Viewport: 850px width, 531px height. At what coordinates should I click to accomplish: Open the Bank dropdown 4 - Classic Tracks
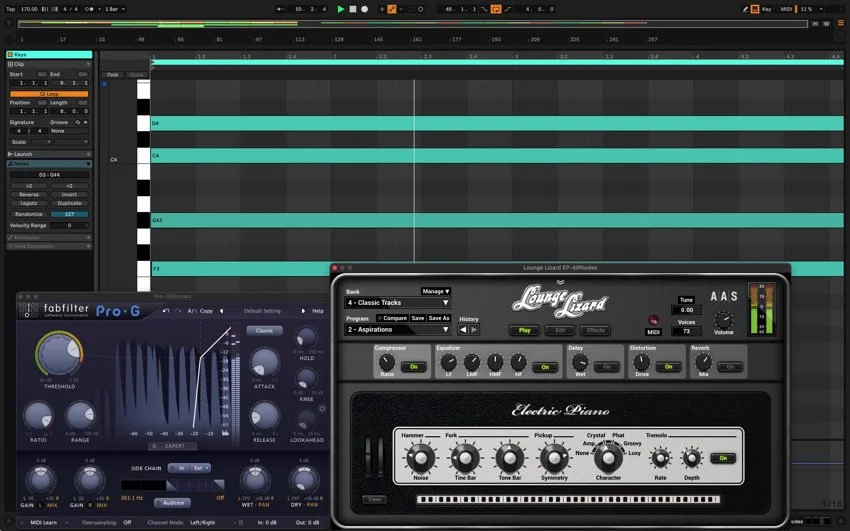click(398, 302)
